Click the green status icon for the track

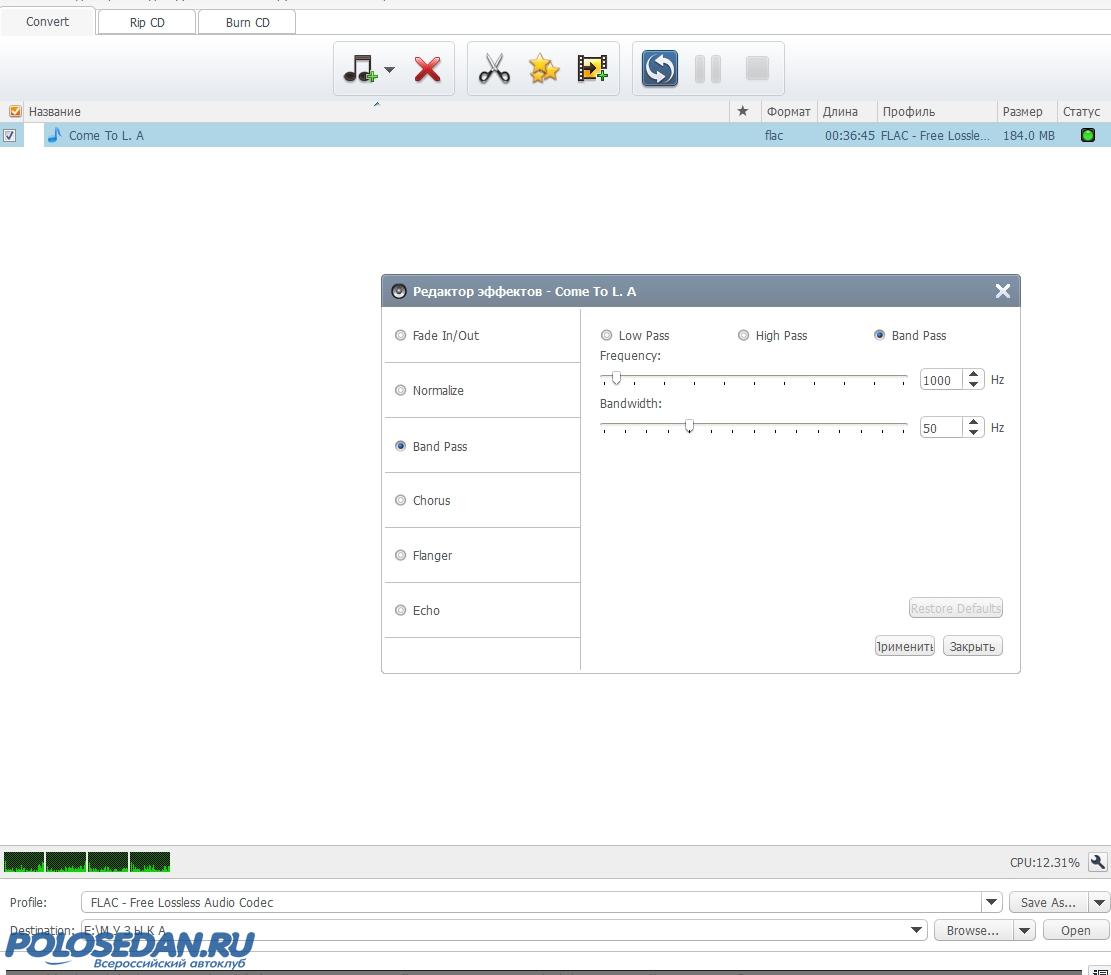coord(1088,135)
